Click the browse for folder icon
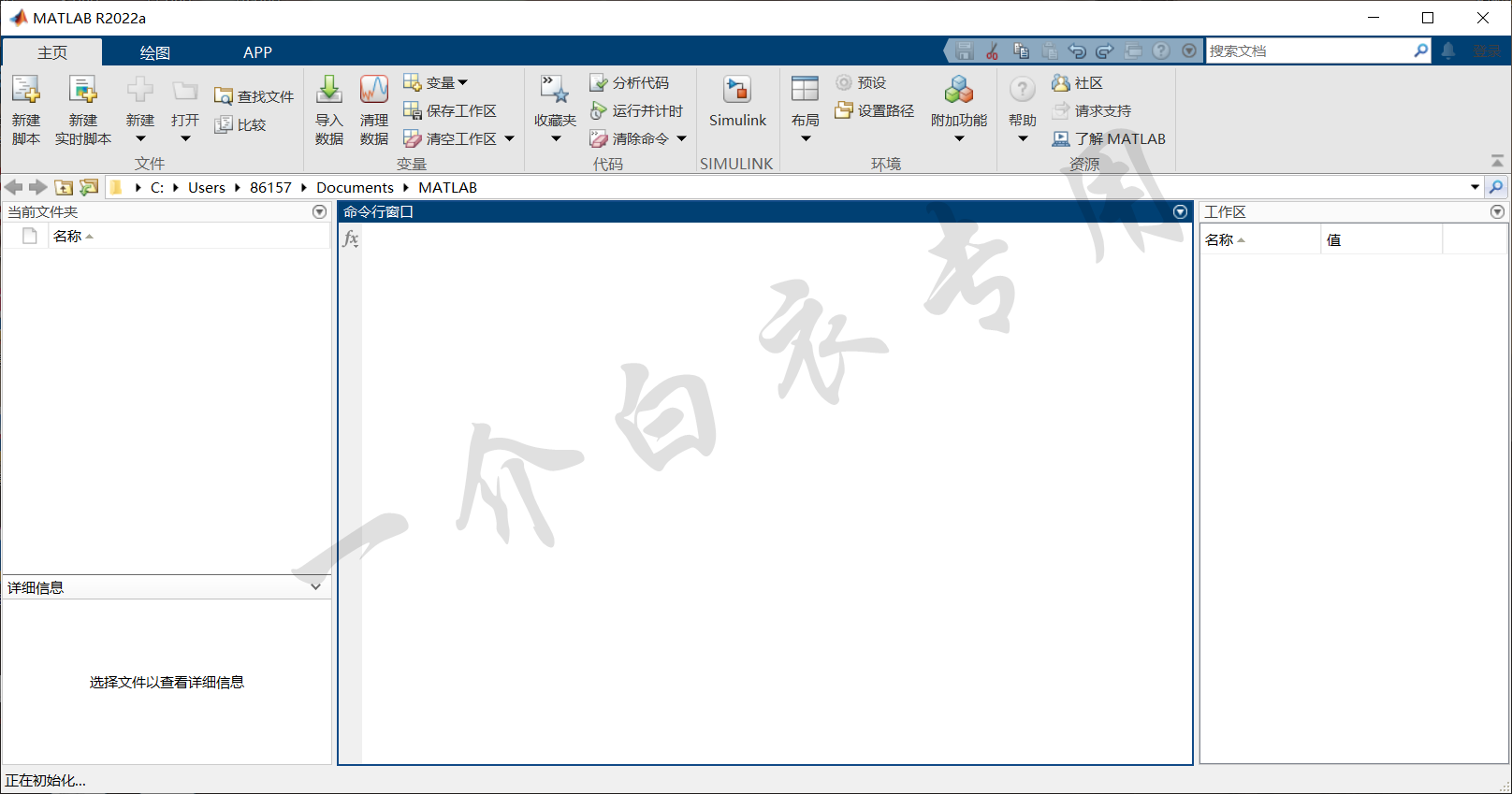This screenshot has width=1512, height=794. 89,187
